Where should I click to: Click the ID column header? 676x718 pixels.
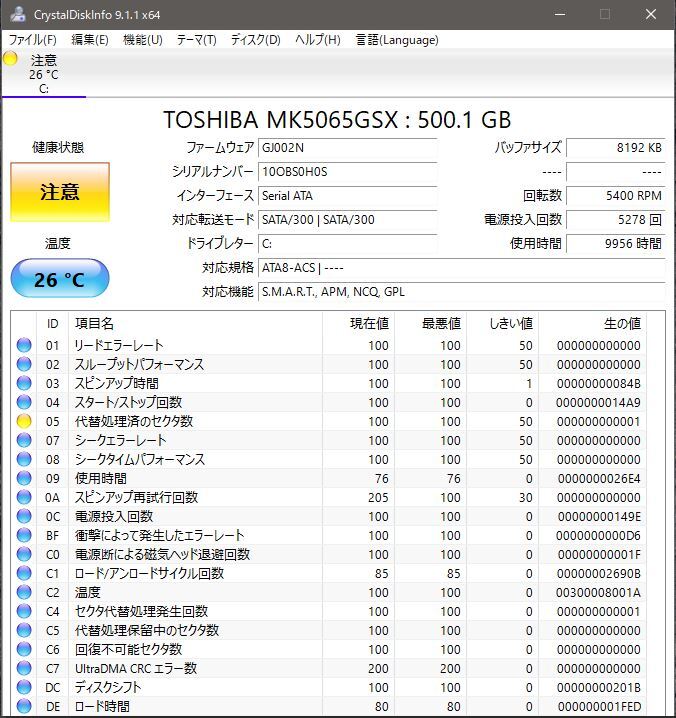[53, 324]
